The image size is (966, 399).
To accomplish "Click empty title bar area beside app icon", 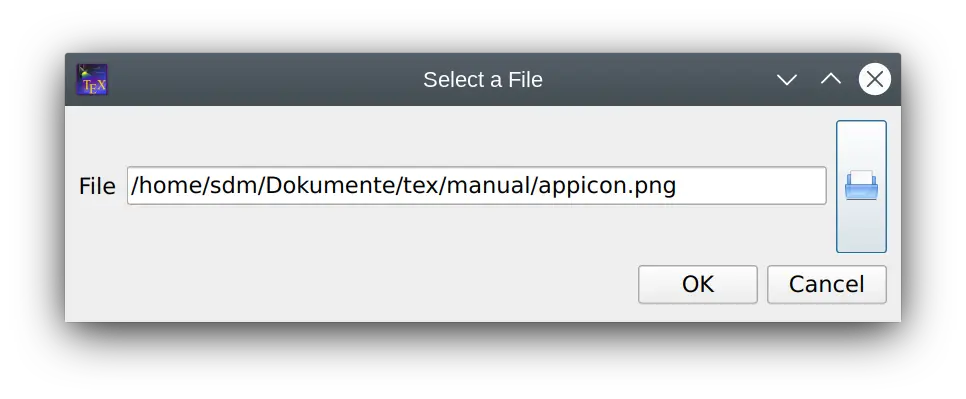I will point(259,79).
